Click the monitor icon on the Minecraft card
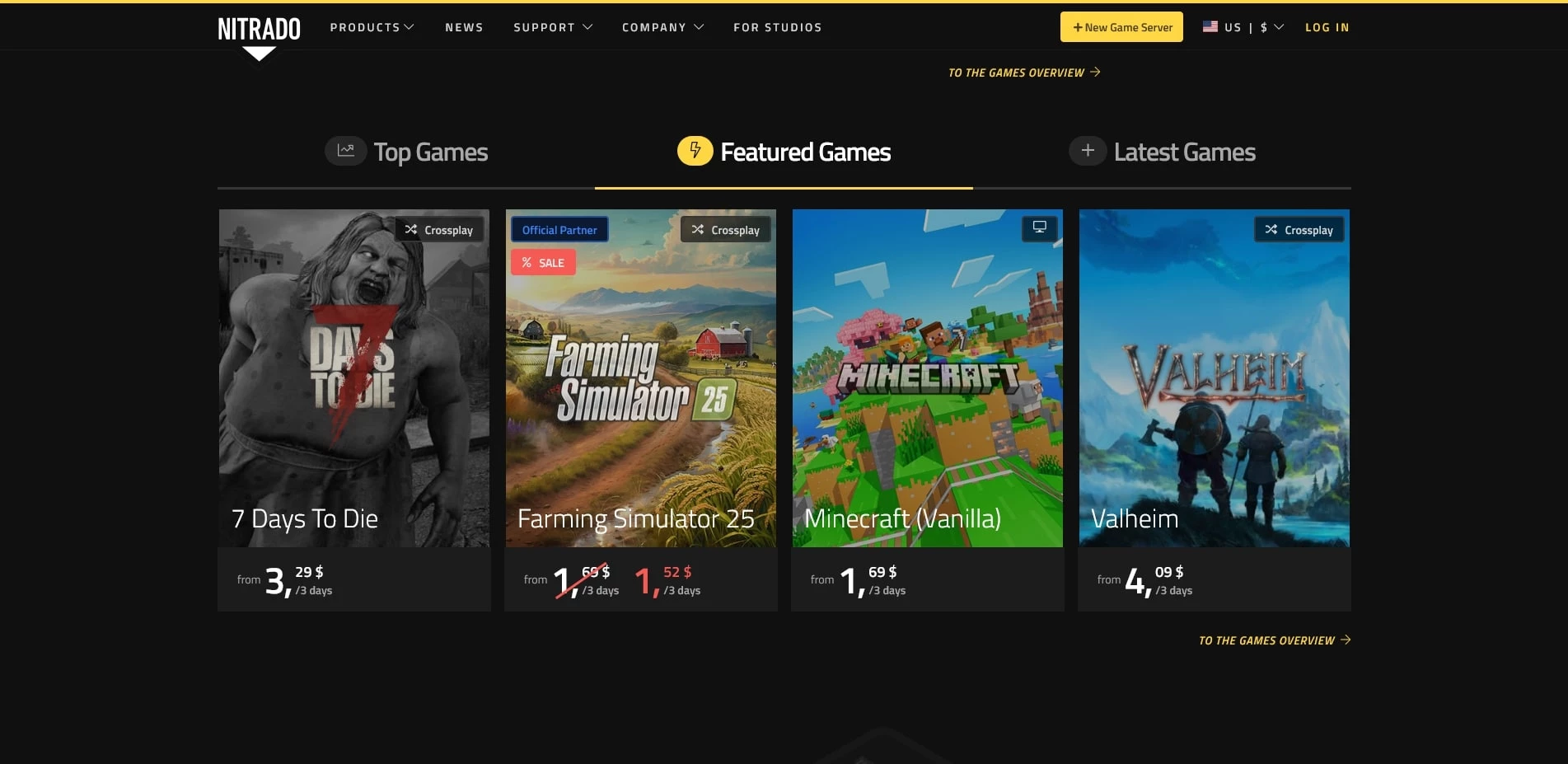 [1040, 228]
